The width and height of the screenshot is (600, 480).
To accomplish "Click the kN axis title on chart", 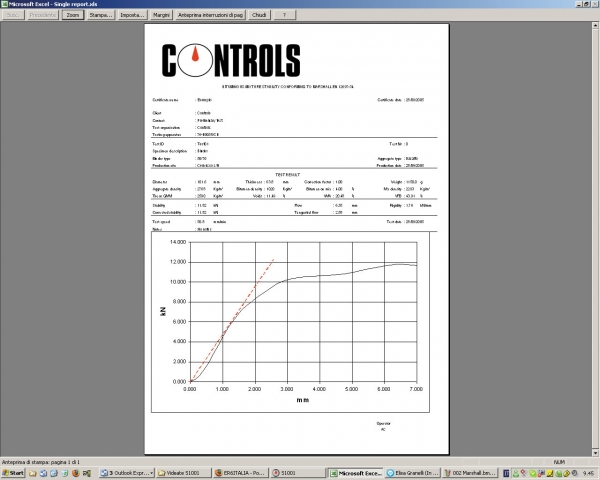I will (x=163, y=311).
